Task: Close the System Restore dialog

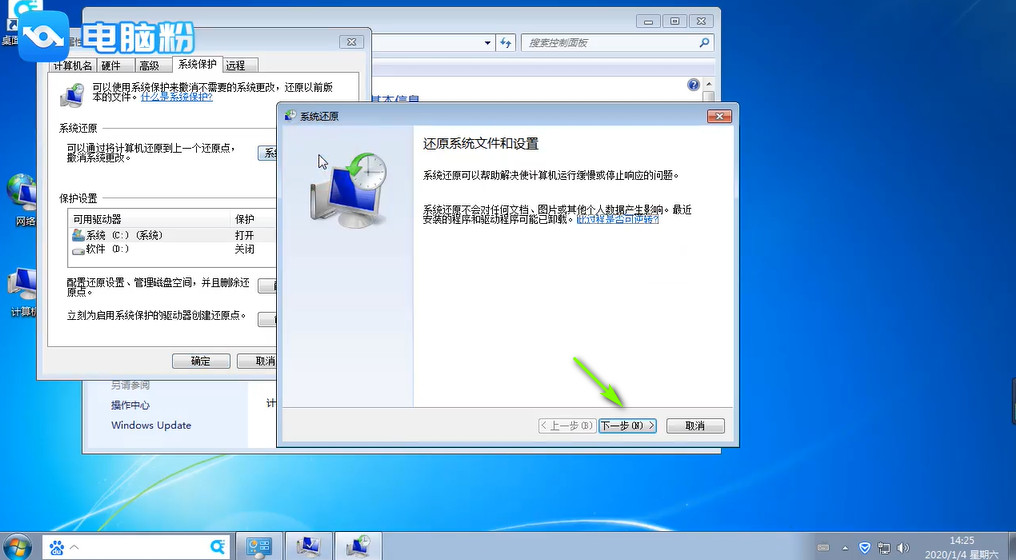Action: [719, 116]
